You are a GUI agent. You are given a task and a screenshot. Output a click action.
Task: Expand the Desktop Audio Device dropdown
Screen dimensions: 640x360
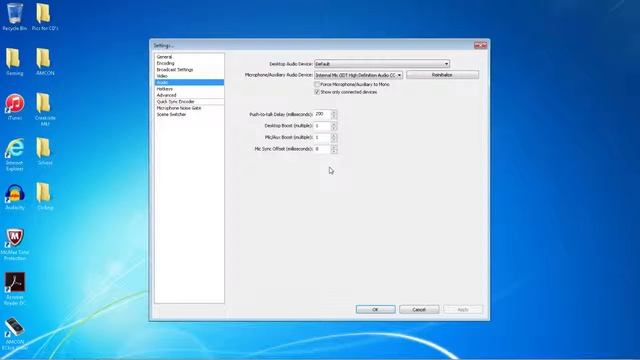click(382, 64)
